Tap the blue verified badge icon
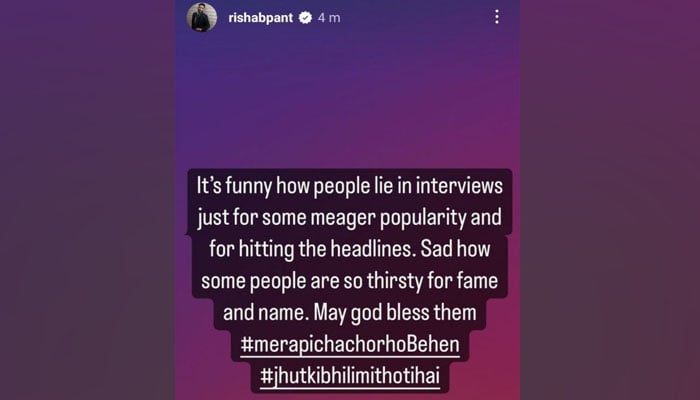The image size is (700, 400). pyautogui.click(x=305, y=18)
